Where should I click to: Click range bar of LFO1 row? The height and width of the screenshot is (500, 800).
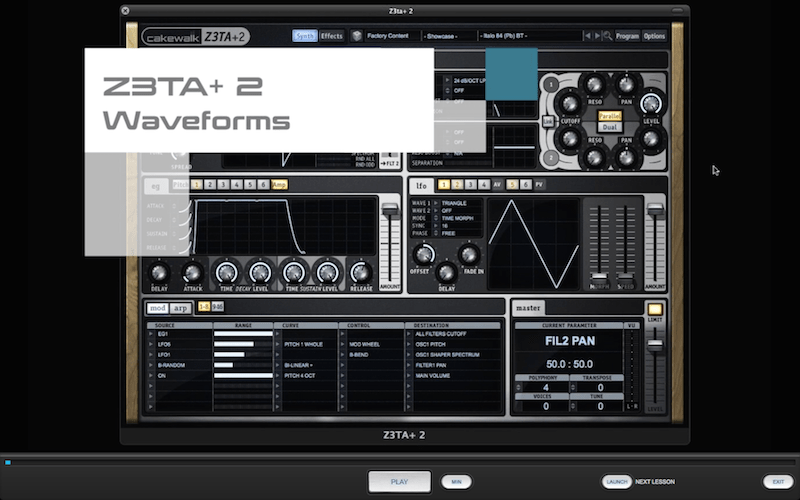(x=243, y=355)
